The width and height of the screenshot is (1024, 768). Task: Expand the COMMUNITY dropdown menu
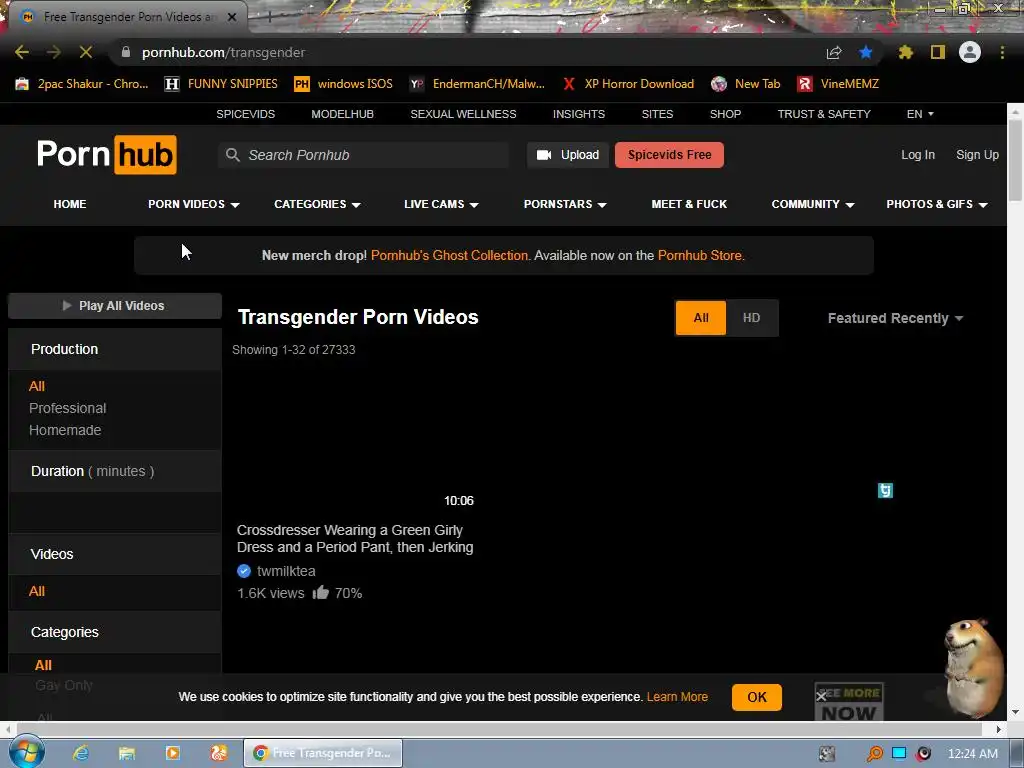point(812,204)
